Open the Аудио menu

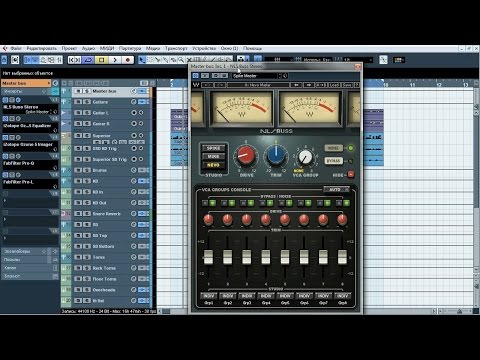coord(88,48)
